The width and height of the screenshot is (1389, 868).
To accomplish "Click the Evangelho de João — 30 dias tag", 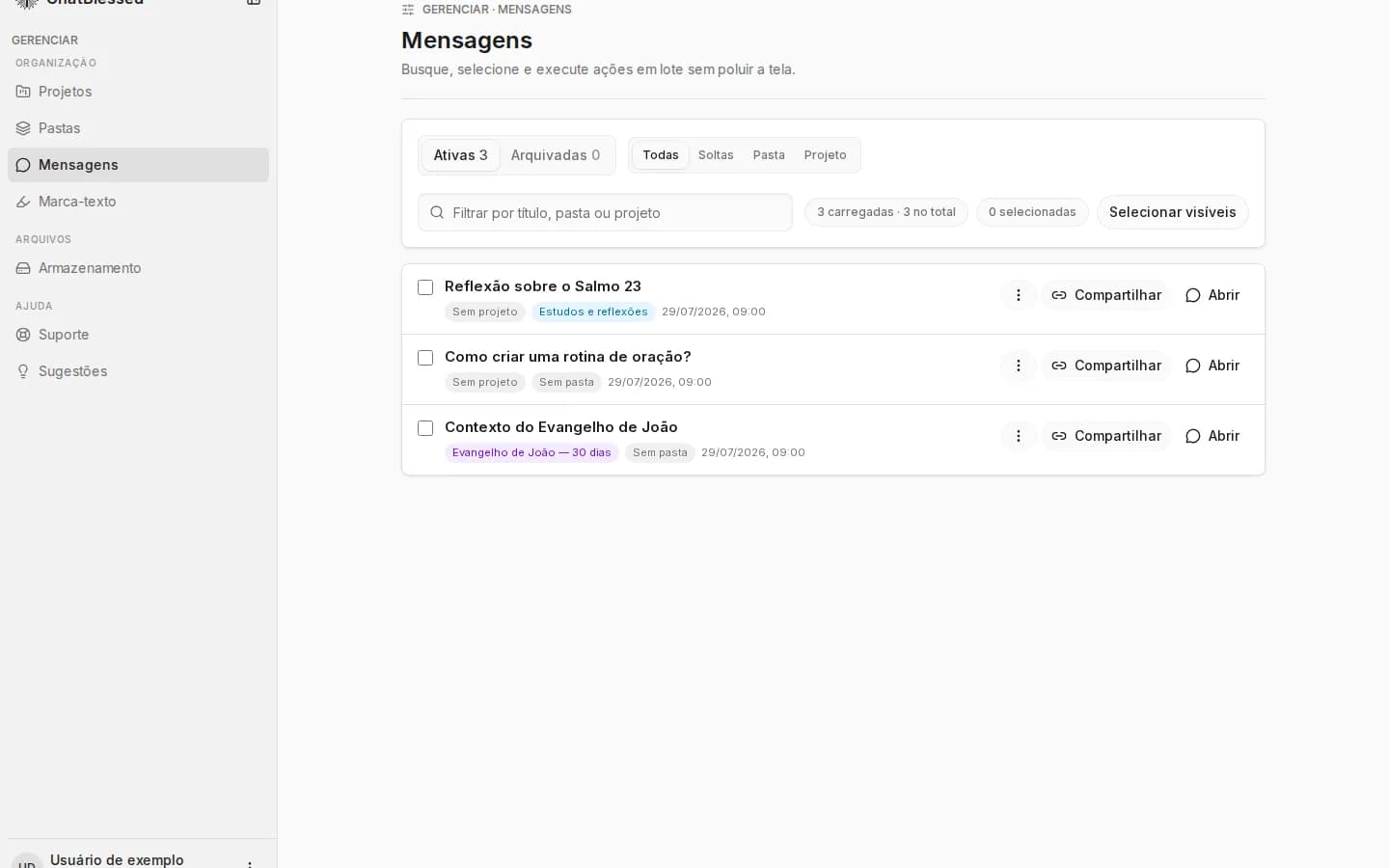I will pos(531,452).
